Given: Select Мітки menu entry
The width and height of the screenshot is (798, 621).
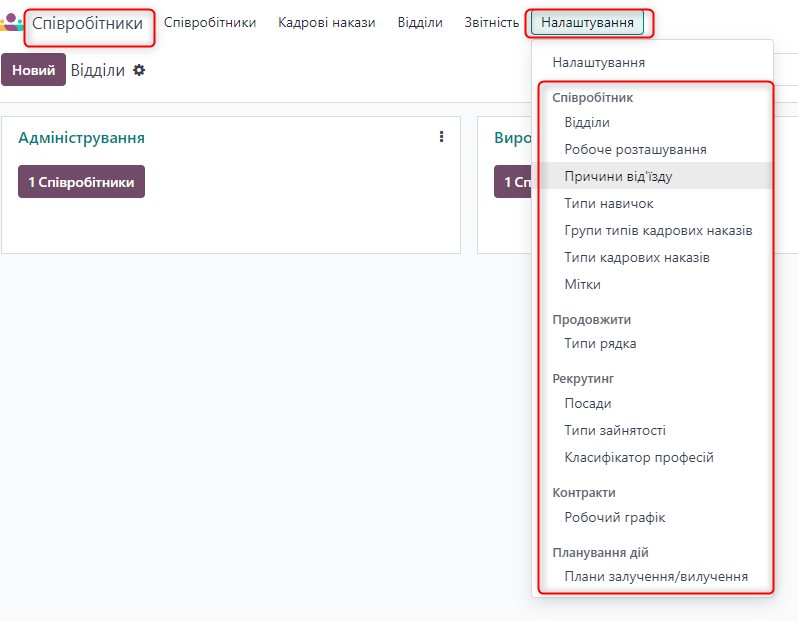Looking at the screenshot, I should point(652,285).
